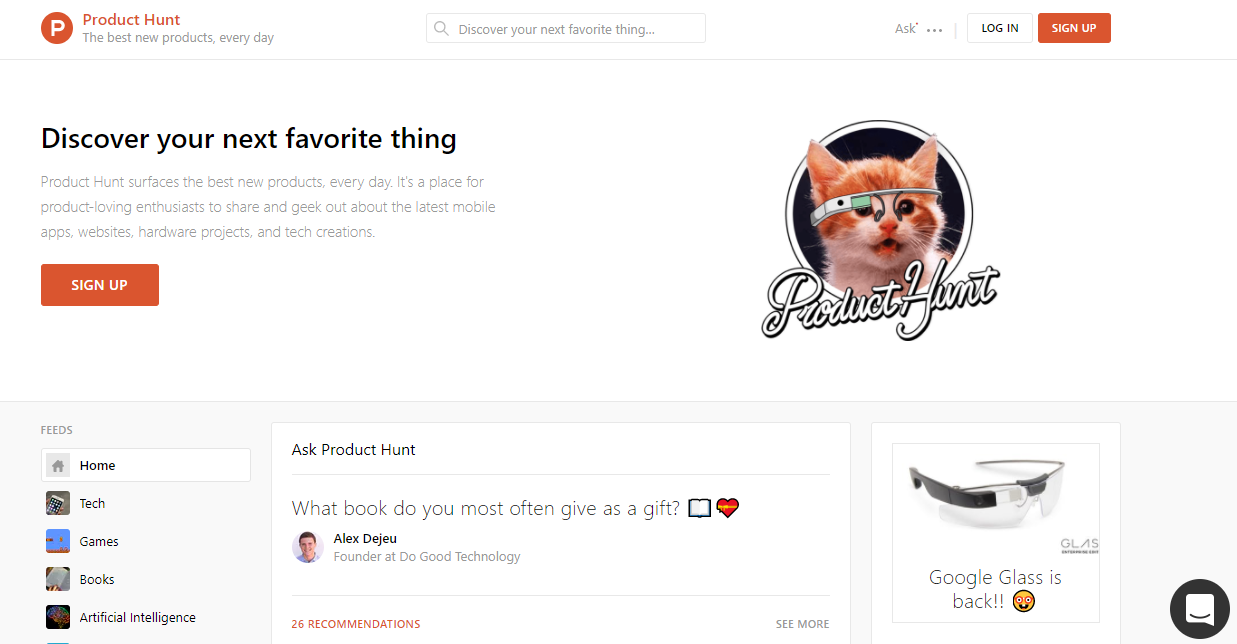The height and width of the screenshot is (644, 1237).
Task: View the 26 recommendations link
Action: pos(356,624)
